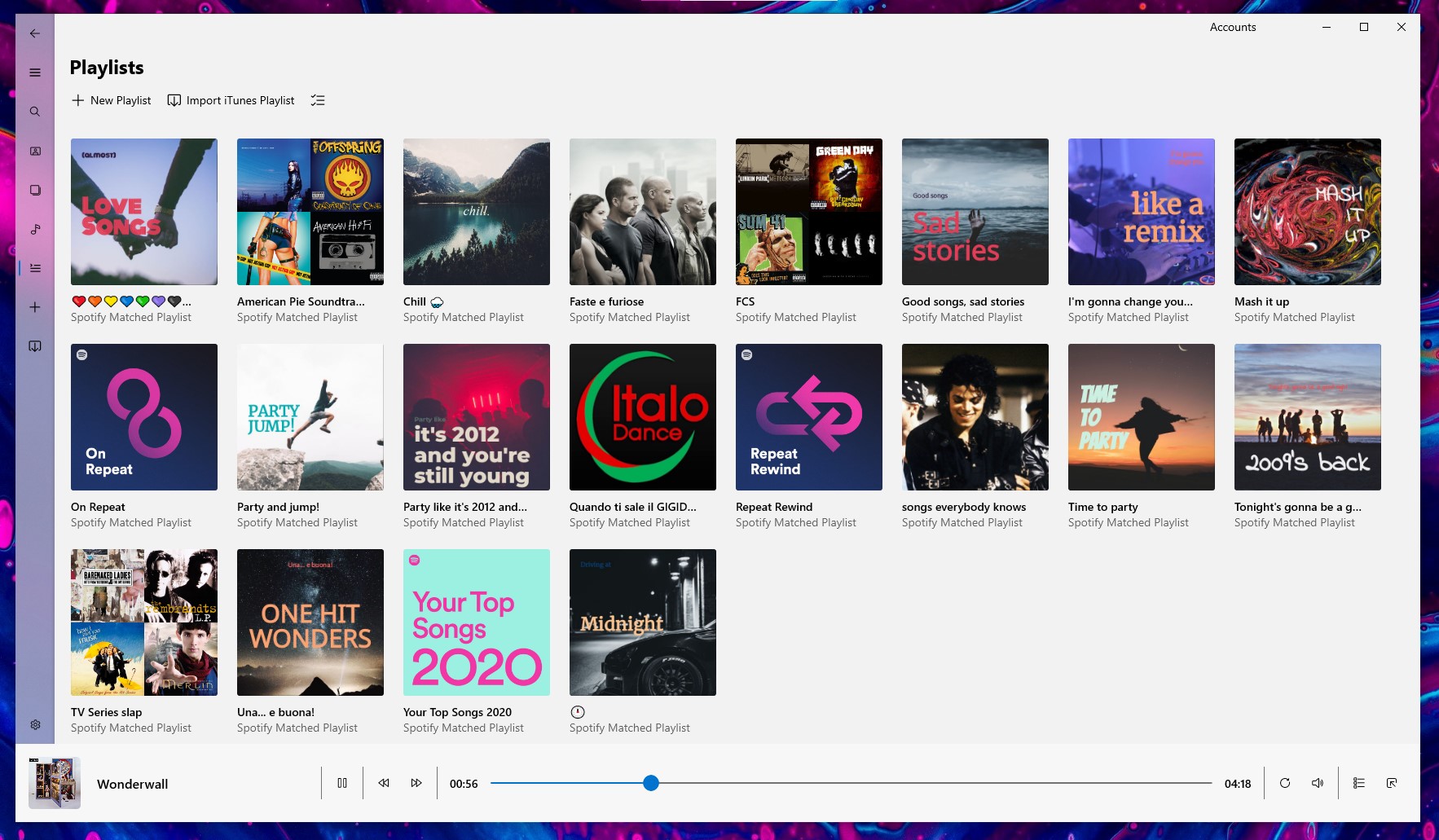Open the like a remix cover
The width and height of the screenshot is (1439, 840).
pyautogui.click(x=1142, y=212)
